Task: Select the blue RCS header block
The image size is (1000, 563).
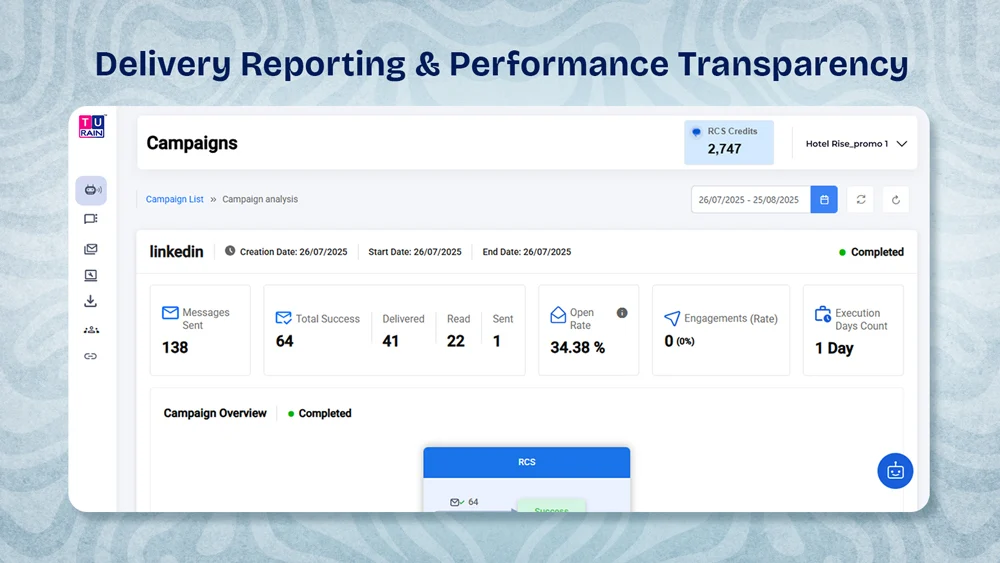Action: [527, 462]
